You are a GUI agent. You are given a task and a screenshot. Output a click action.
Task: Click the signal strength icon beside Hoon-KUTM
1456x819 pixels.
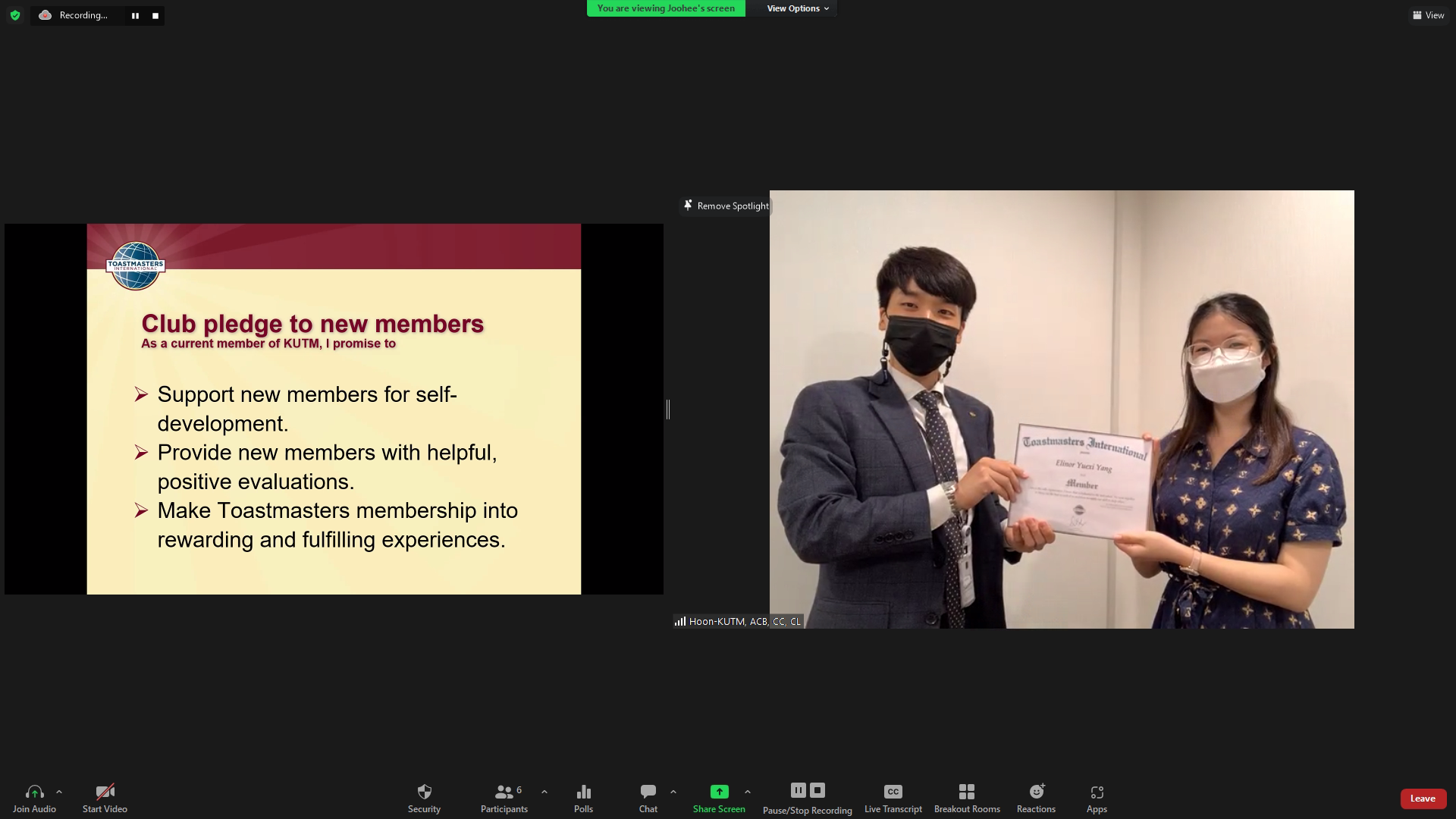point(680,621)
